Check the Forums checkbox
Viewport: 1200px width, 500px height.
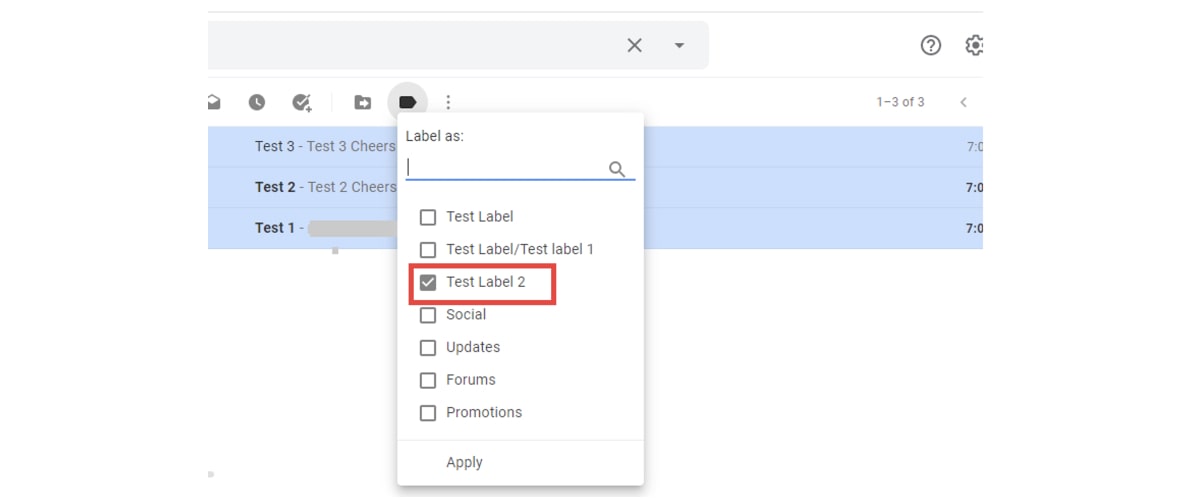(x=428, y=380)
